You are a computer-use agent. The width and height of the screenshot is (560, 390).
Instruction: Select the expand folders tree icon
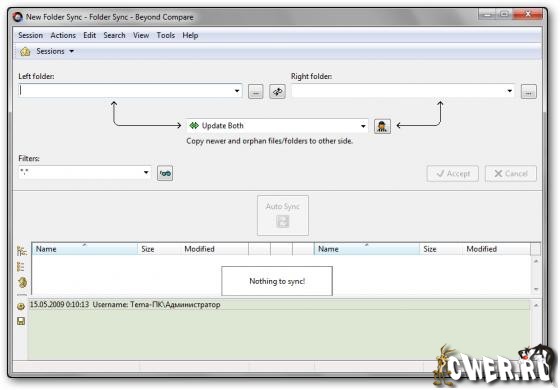[21, 251]
